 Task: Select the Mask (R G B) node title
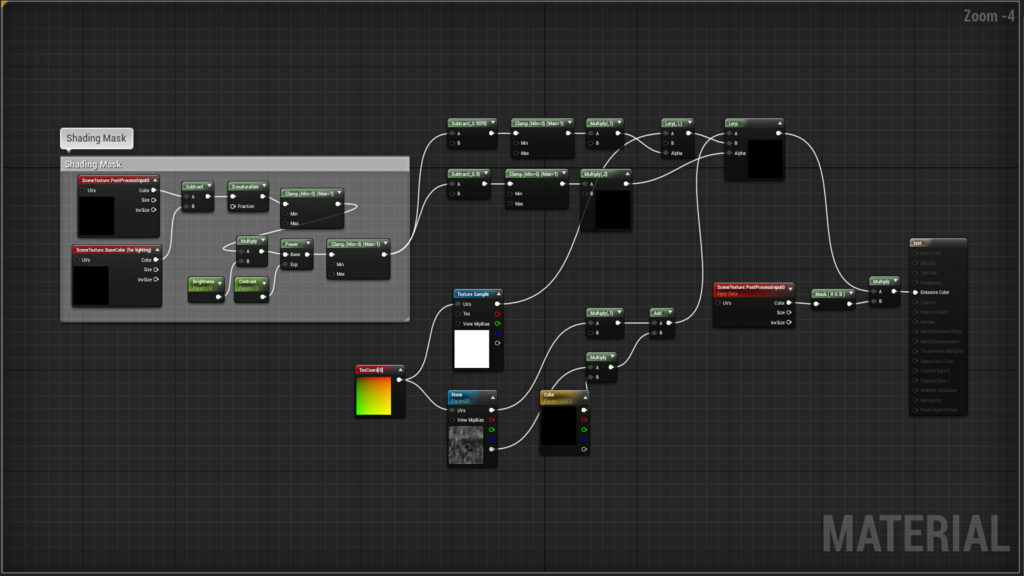(830, 294)
